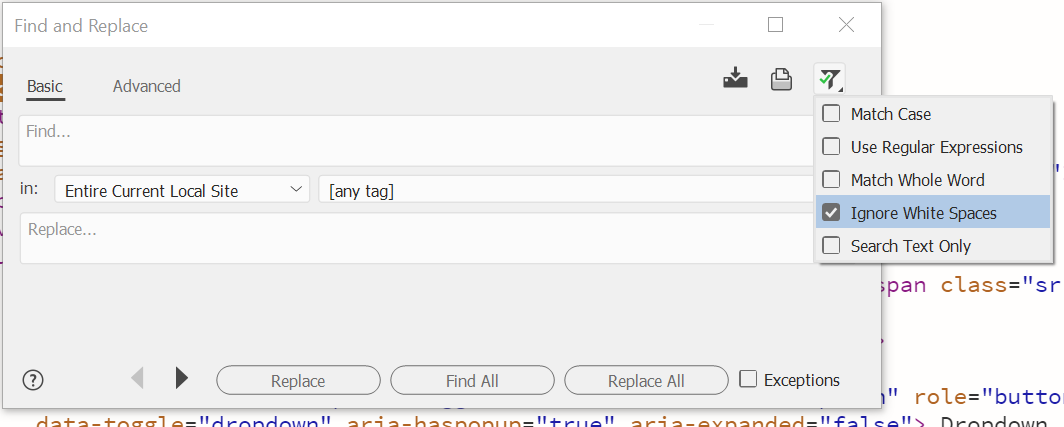Find next with the right arrow

(x=181, y=378)
